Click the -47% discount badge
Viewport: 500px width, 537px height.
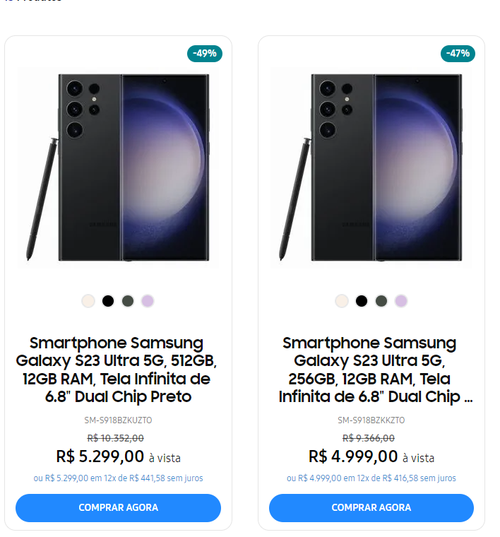tap(458, 53)
